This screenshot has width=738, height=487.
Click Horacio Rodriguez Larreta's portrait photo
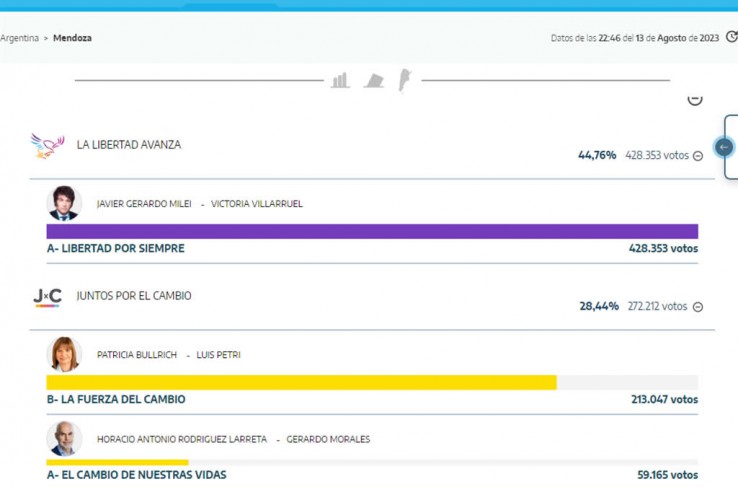[64, 439]
